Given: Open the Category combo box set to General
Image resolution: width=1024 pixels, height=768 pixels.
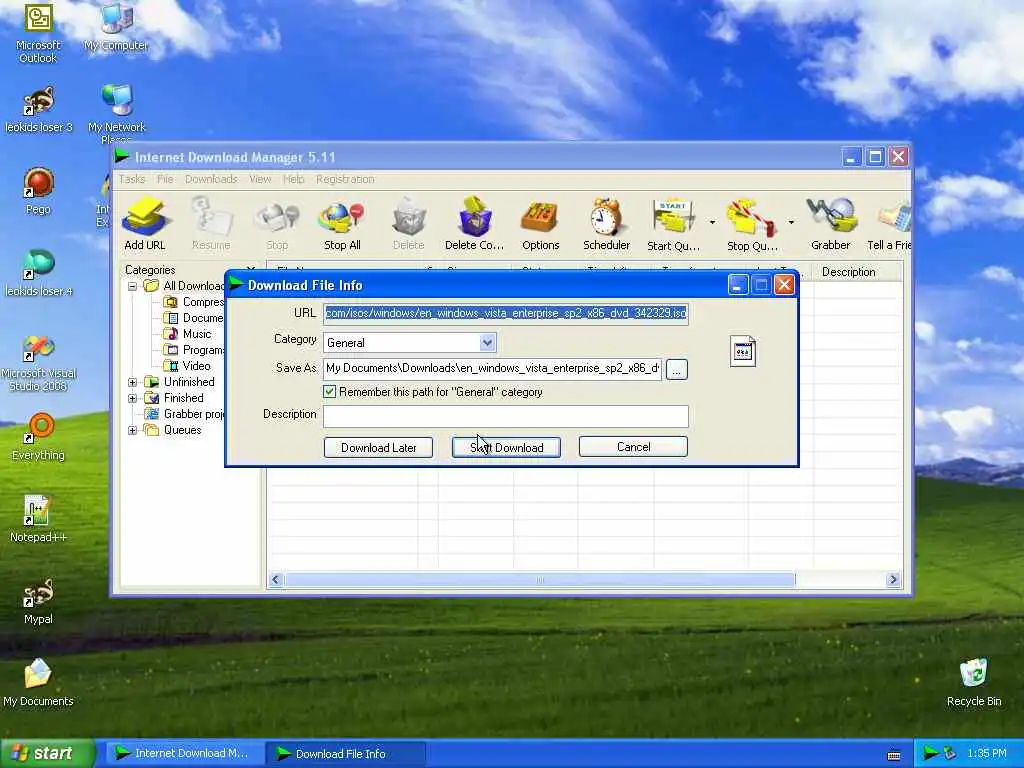Looking at the screenshot, I should pyautogui.click(x=409, y=343).
